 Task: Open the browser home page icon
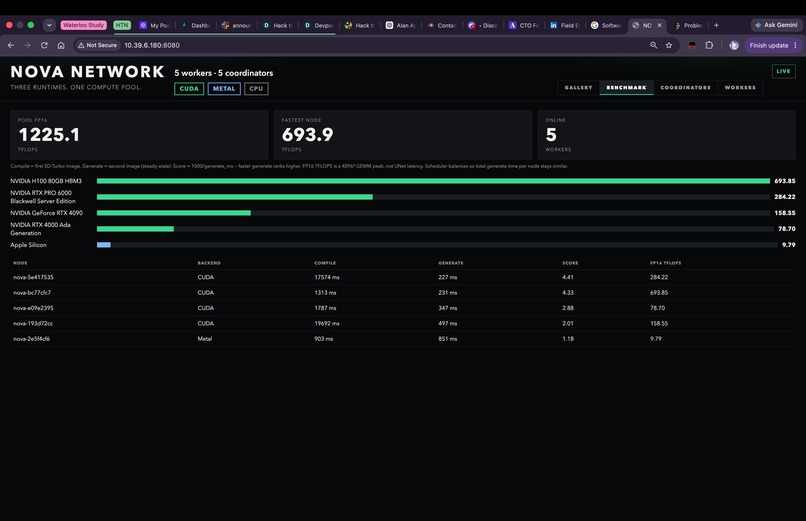(x=61, y=45)
